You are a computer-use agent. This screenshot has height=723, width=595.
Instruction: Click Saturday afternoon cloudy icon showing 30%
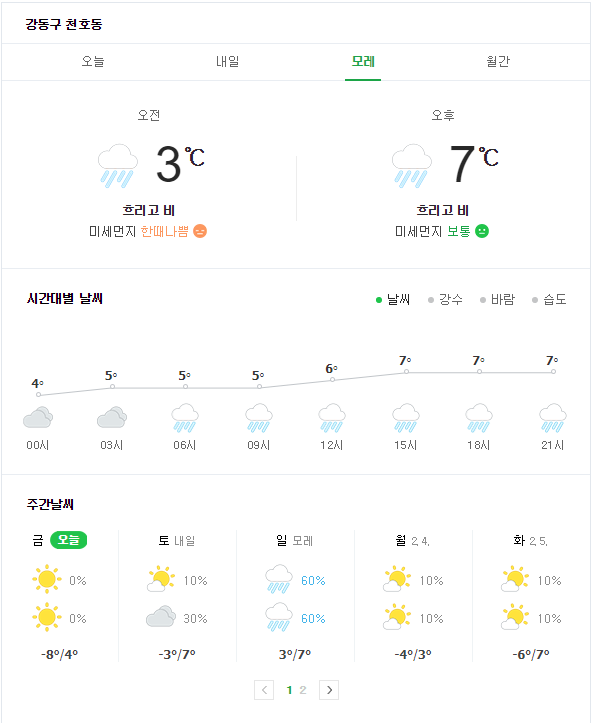[161, 616]
